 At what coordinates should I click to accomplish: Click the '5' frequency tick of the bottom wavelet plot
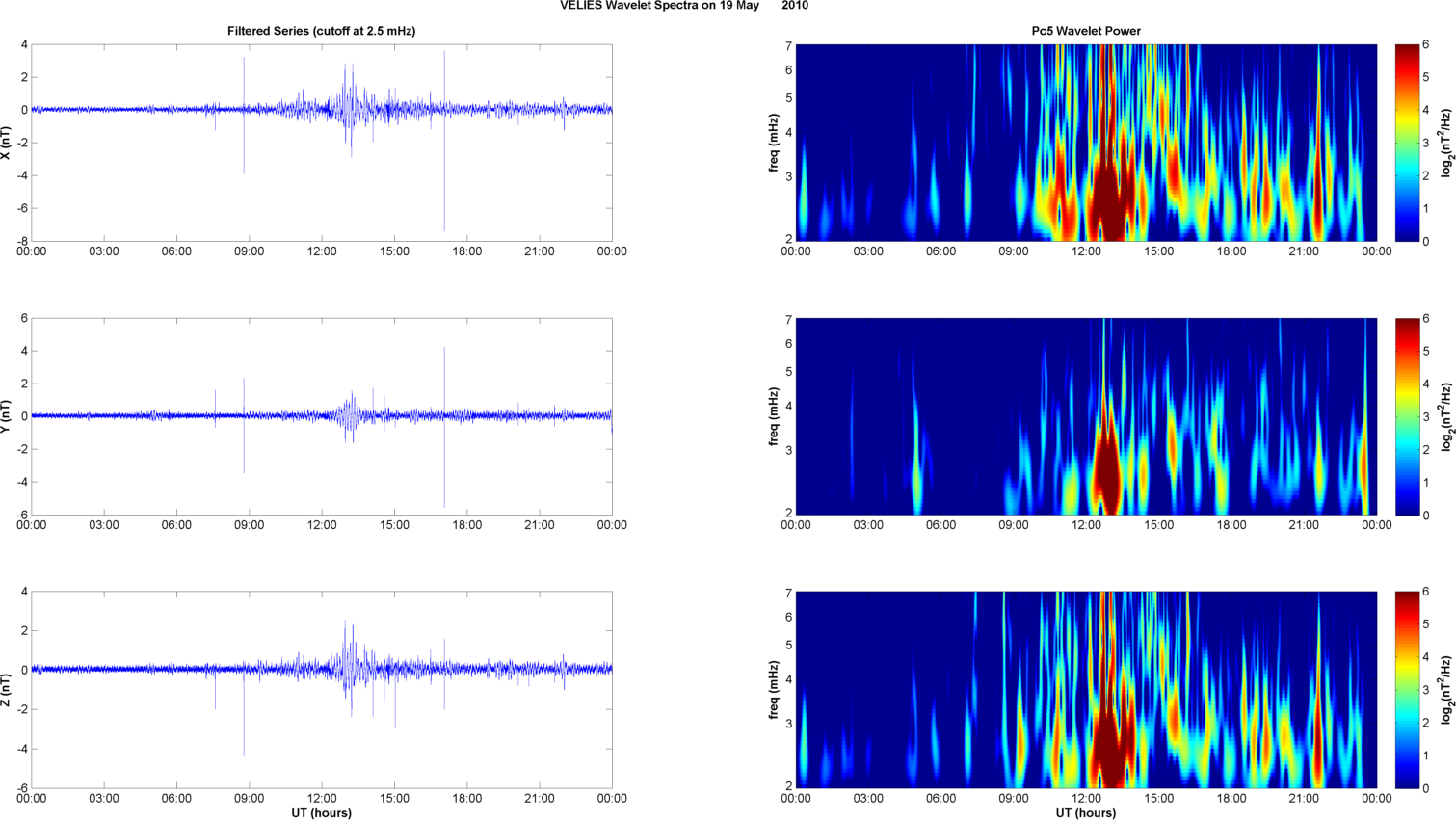click(788, 645)
